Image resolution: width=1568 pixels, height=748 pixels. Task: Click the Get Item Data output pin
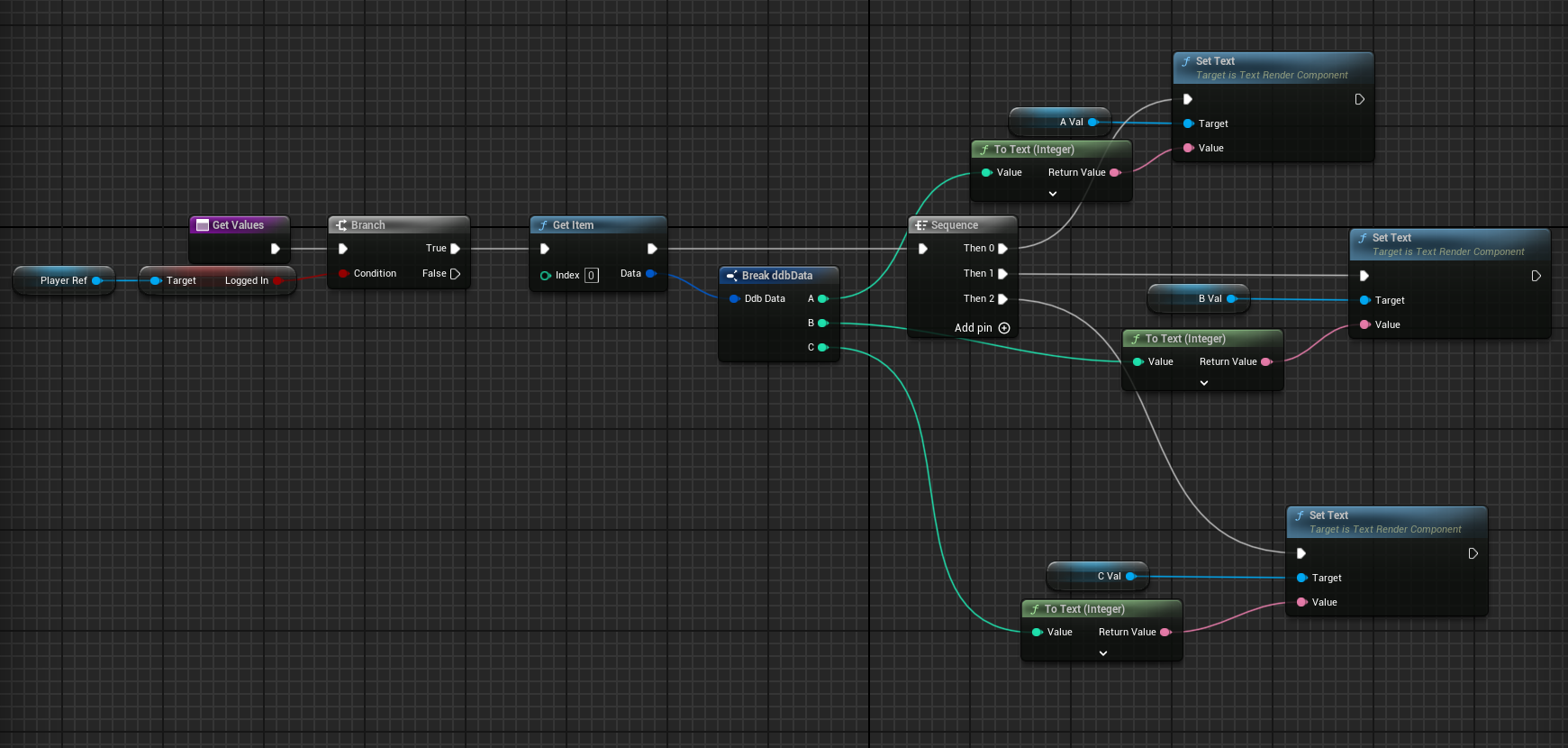click(651, 274)
